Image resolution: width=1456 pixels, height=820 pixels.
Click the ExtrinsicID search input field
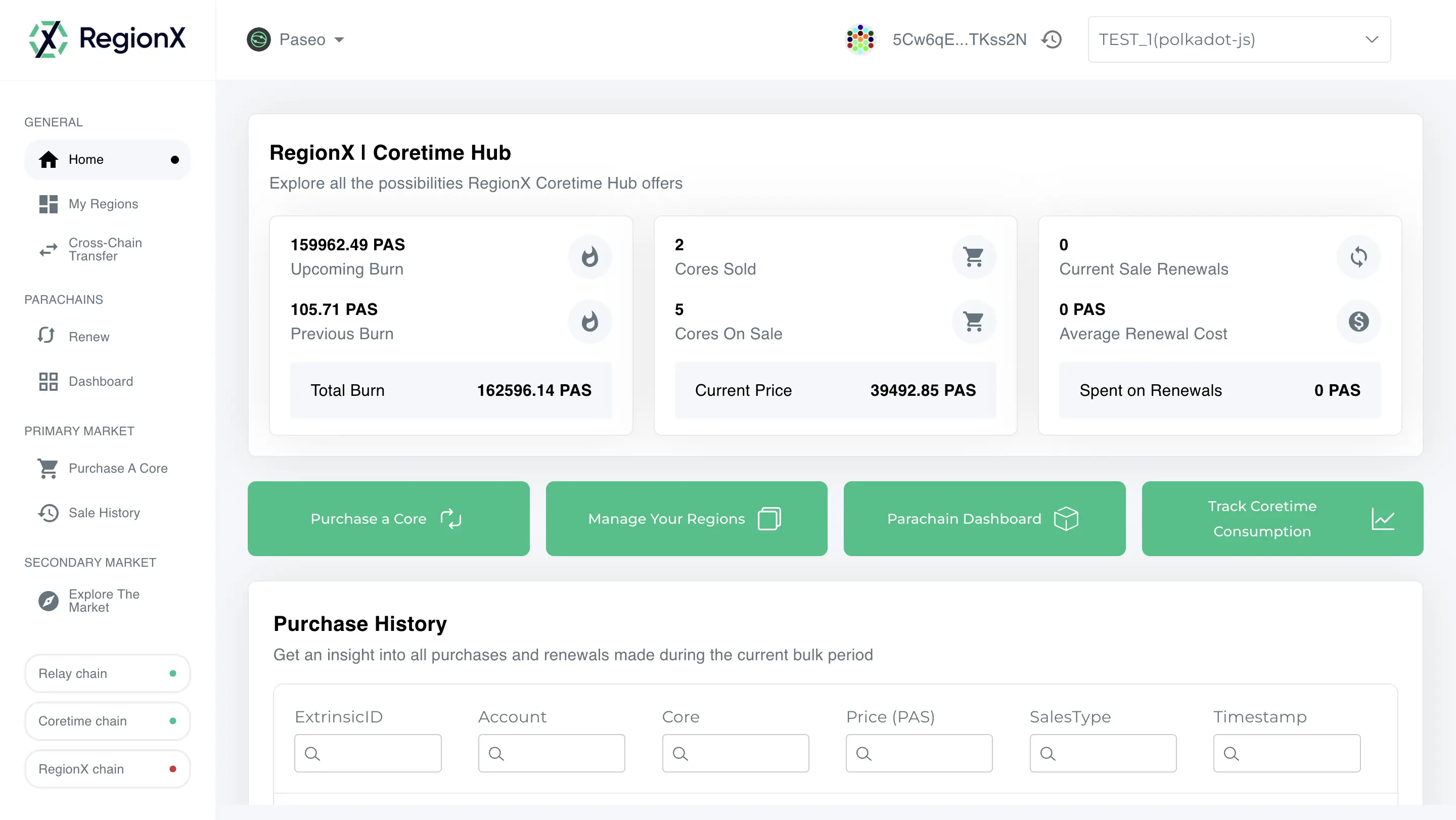[x=367, y=753]
